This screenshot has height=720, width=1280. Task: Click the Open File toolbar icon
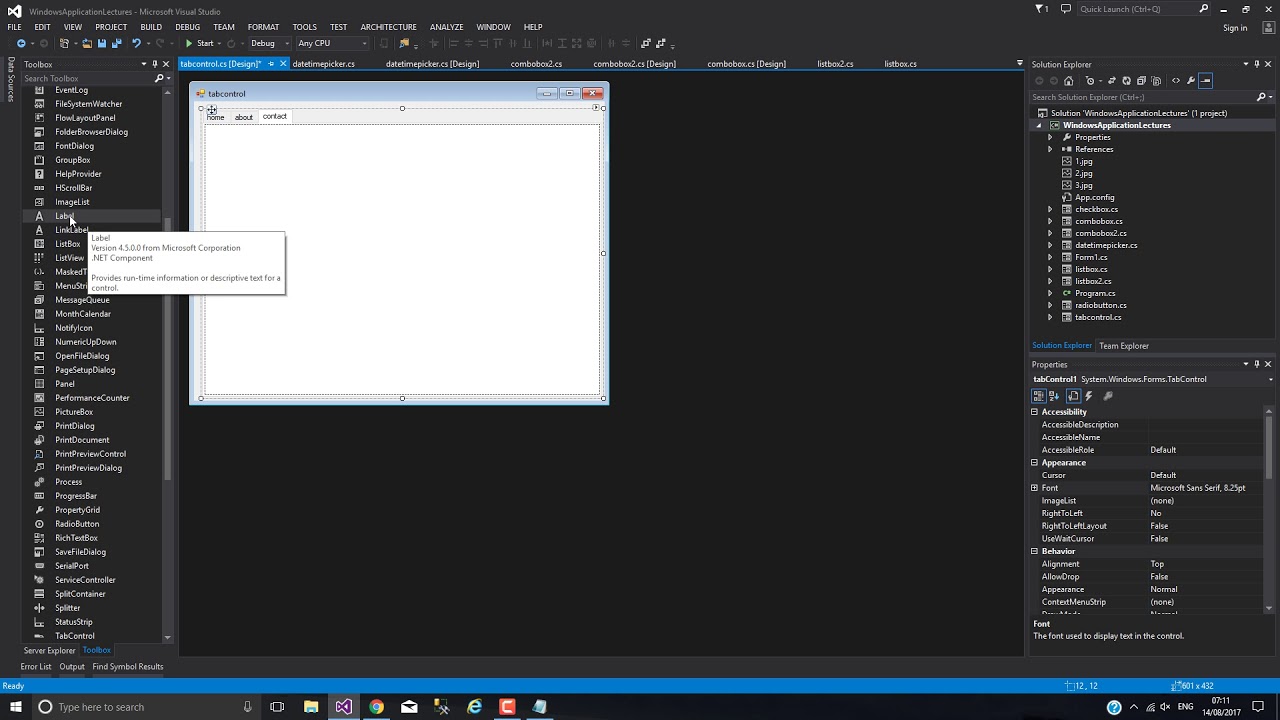click(87, 43)
